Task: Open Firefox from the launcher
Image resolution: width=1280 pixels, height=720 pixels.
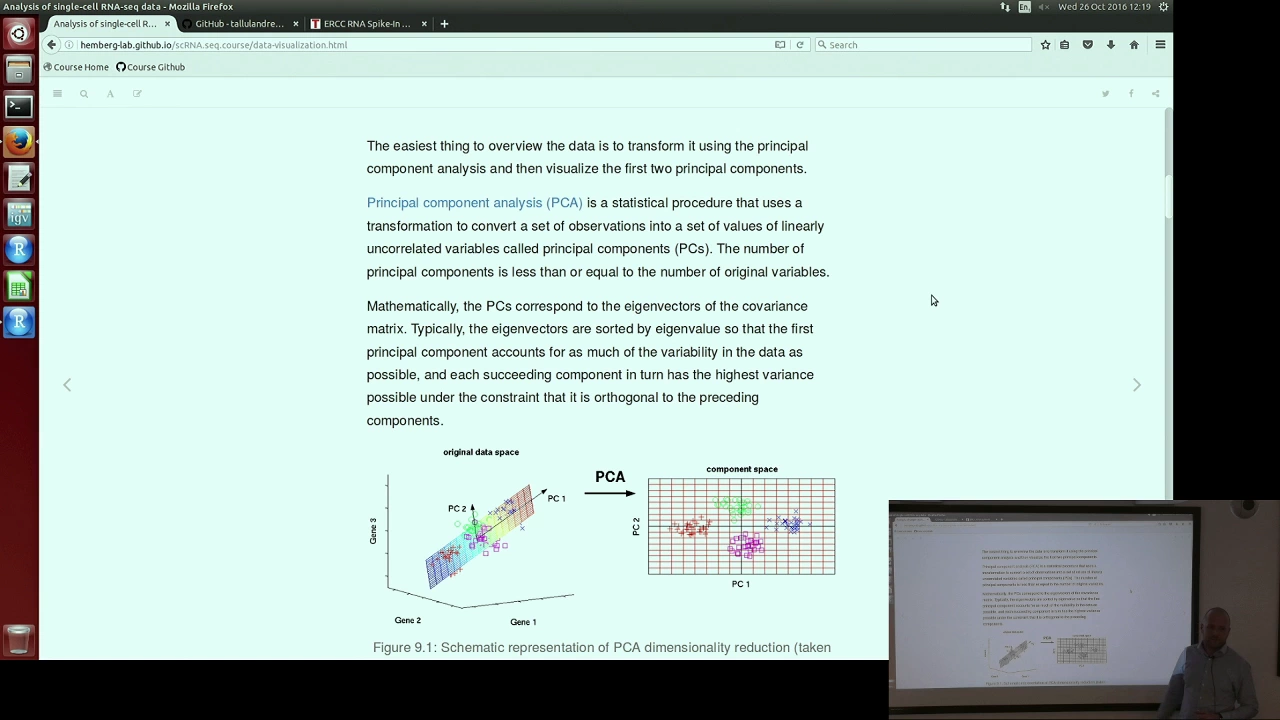Action: click(19, 141)
